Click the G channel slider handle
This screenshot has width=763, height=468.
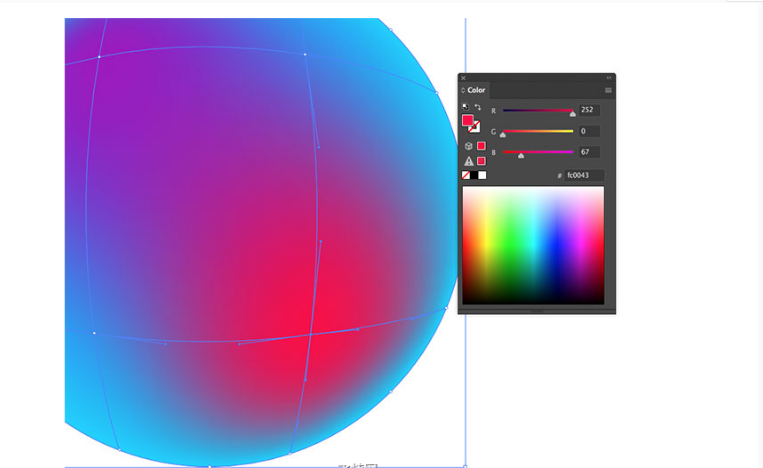tap(503, 135)
